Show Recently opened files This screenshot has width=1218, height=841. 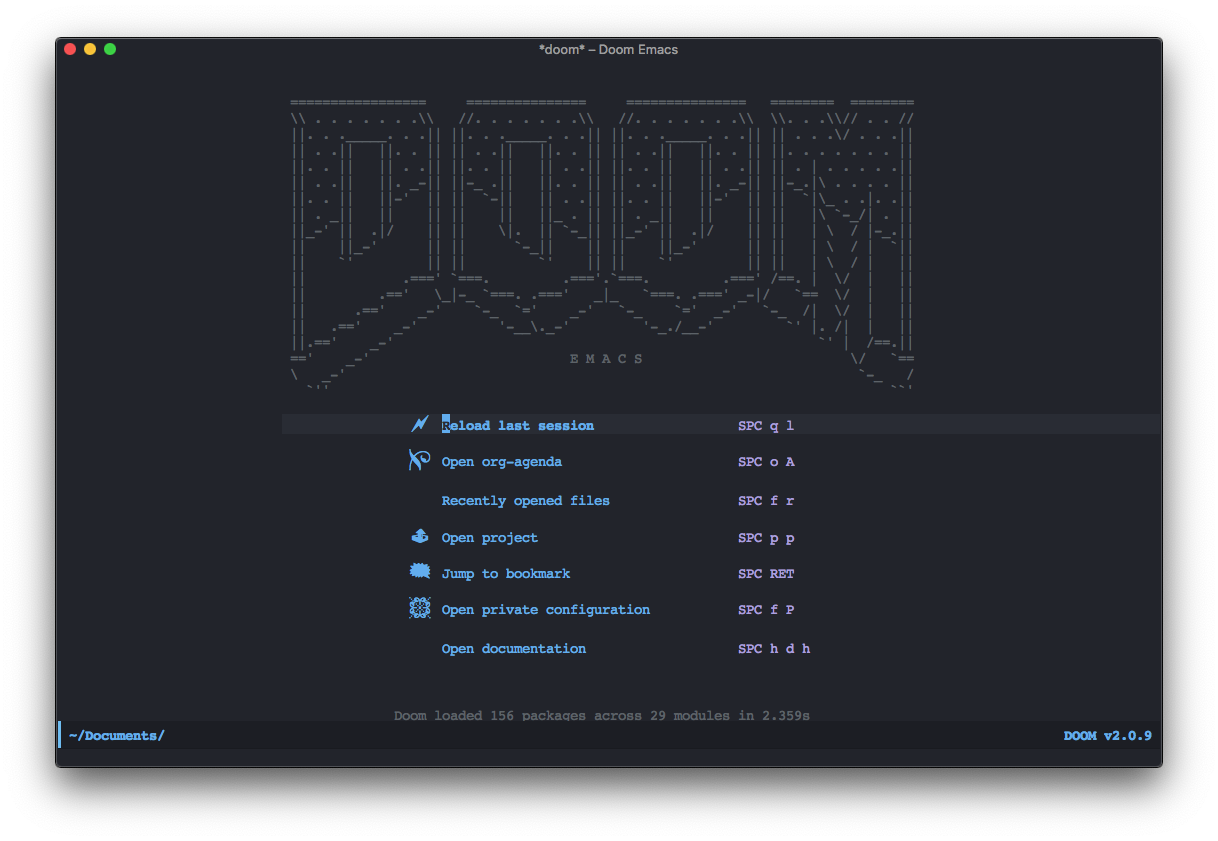tap(525, 501)
